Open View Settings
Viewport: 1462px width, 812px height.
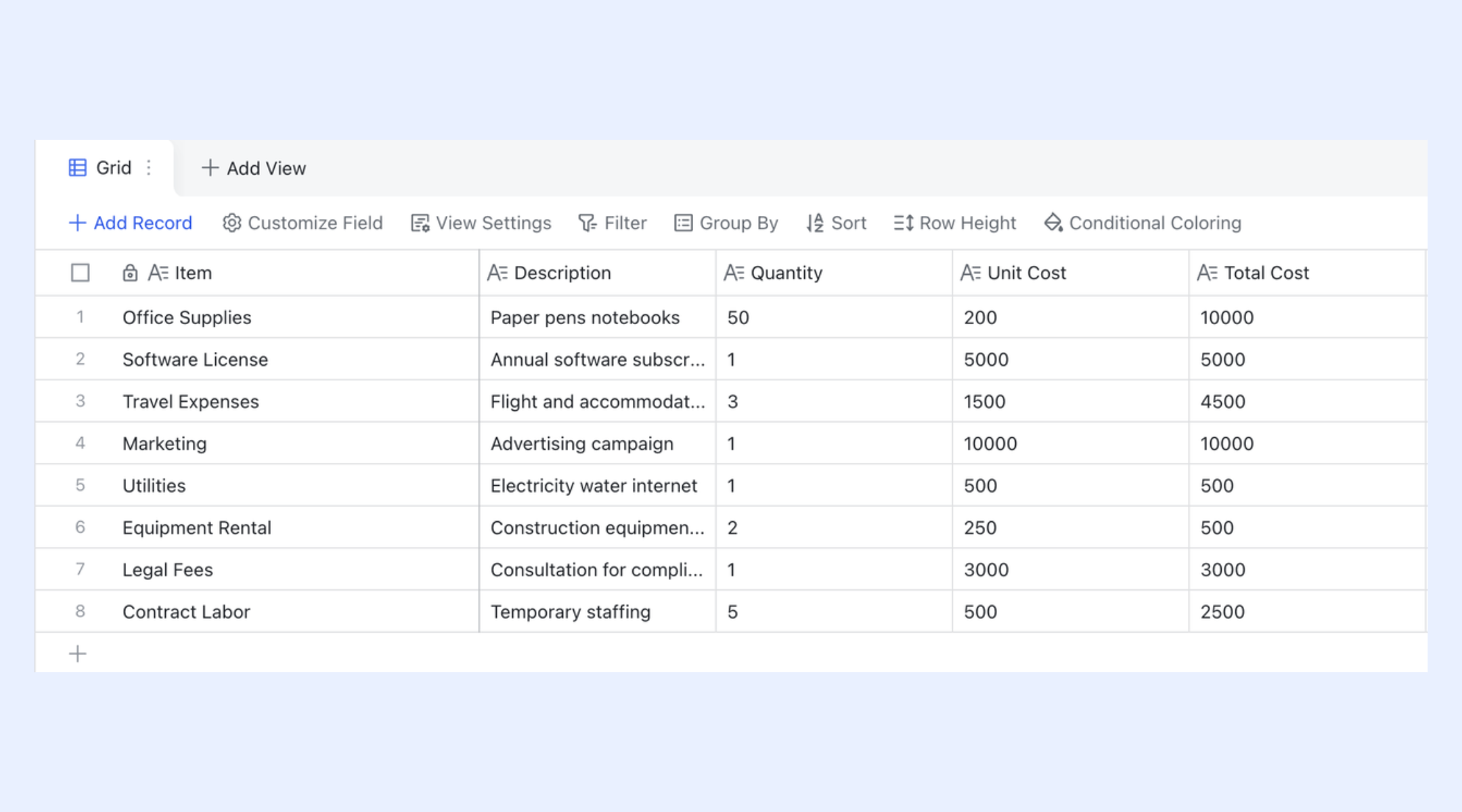[481, 223]
